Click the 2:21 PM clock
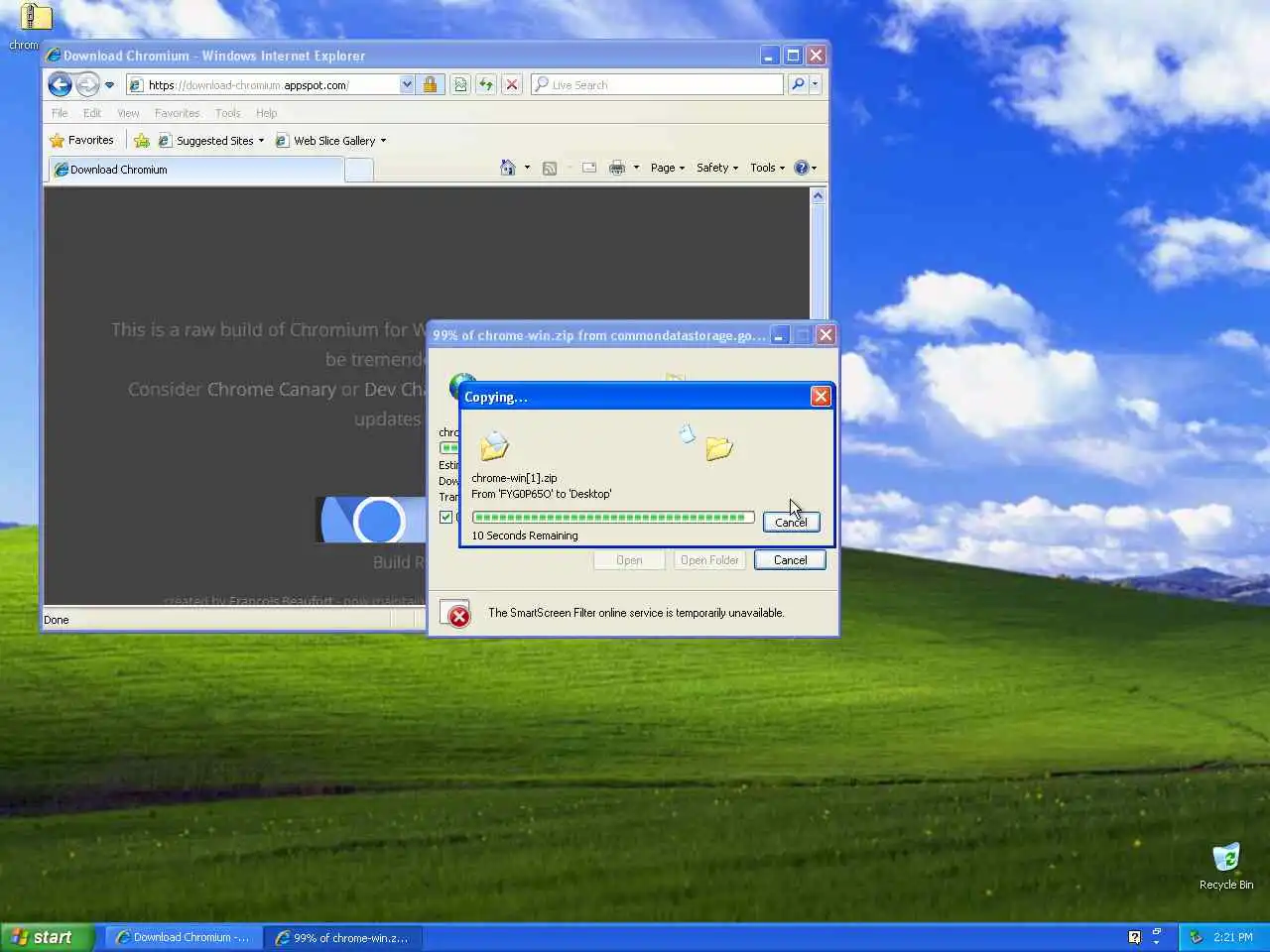The height and width of the screenshot is (952, 1270). (x=1233, y=937)
